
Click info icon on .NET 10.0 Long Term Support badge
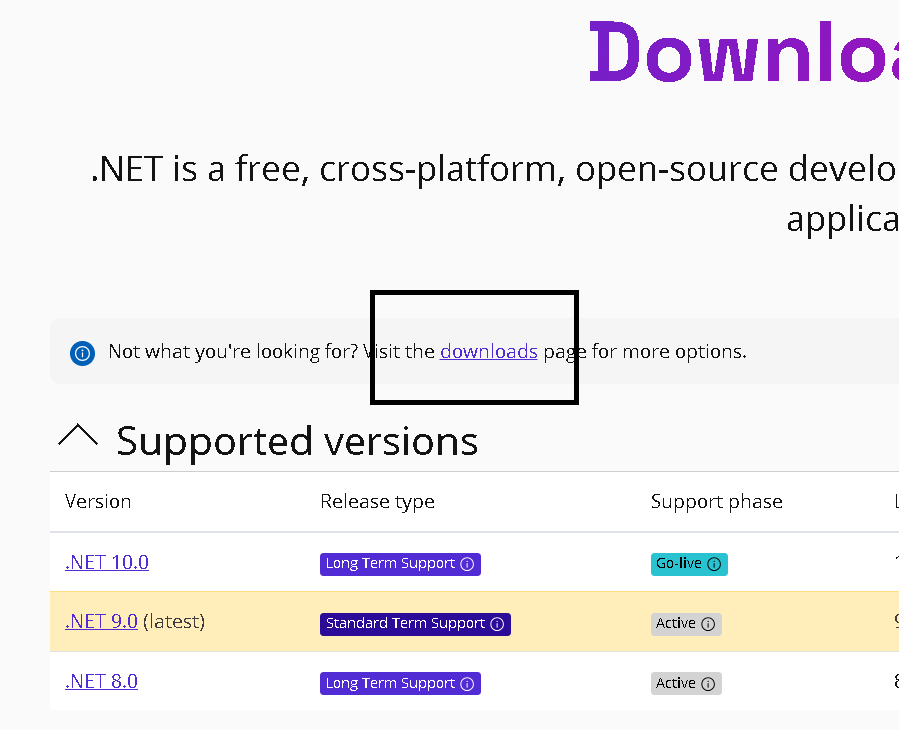coord(466,564)
